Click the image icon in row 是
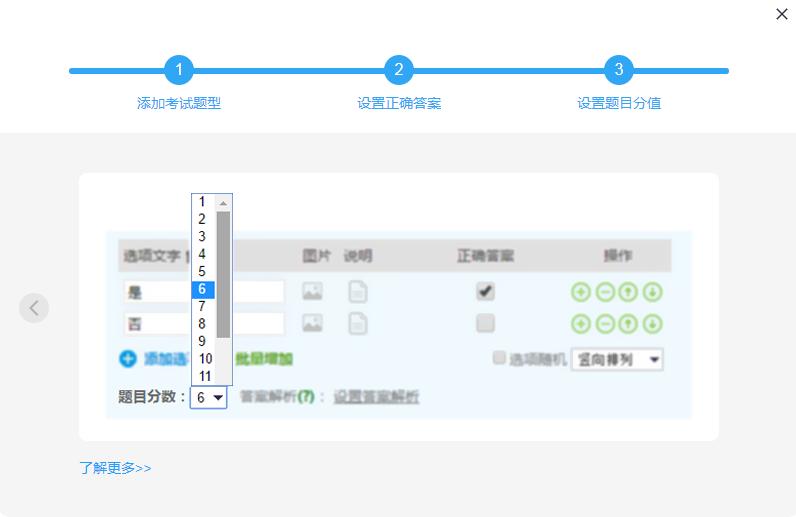 [312, 292]
